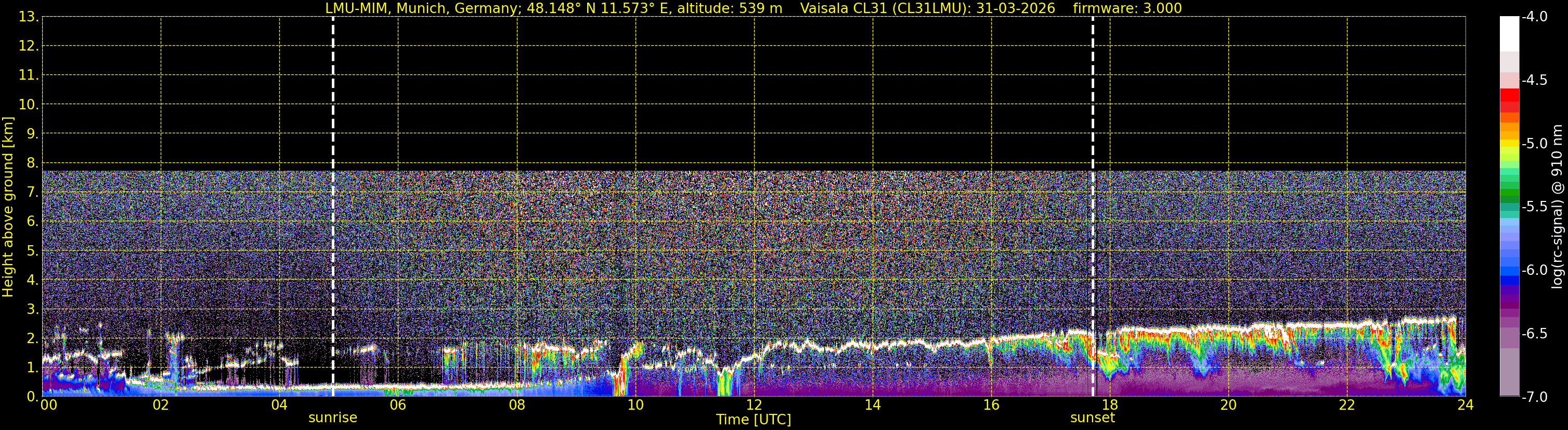Viewport: 1568px width, 430px height.
Task: Click the dashed sunrise marker line
Action: pyautogui.click(x=333, y=207)
